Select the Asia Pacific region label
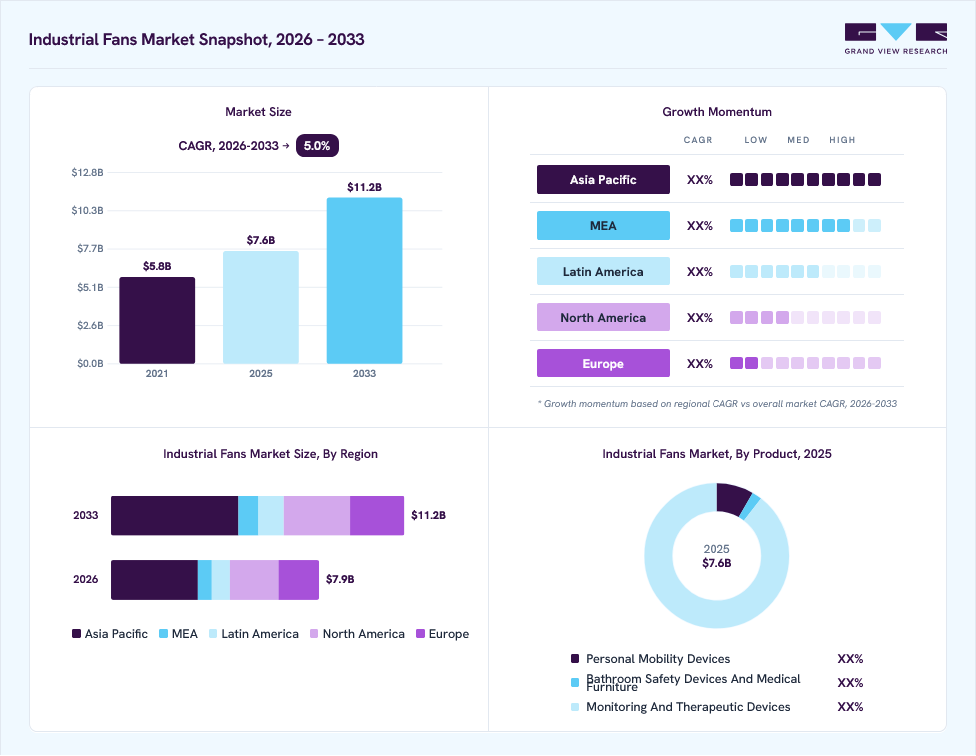 pyautogui.click(x=603, y=180)
